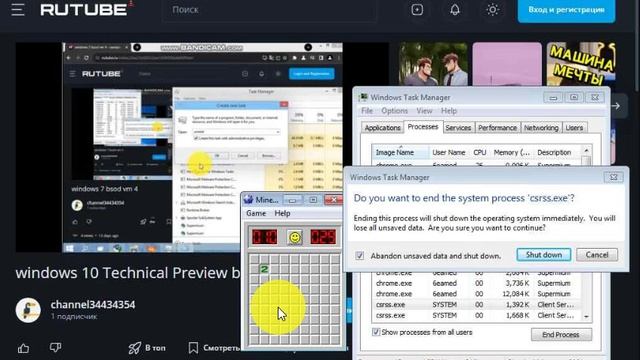Close the csrss.exe confirmation dialog

(x=613, y=177)
